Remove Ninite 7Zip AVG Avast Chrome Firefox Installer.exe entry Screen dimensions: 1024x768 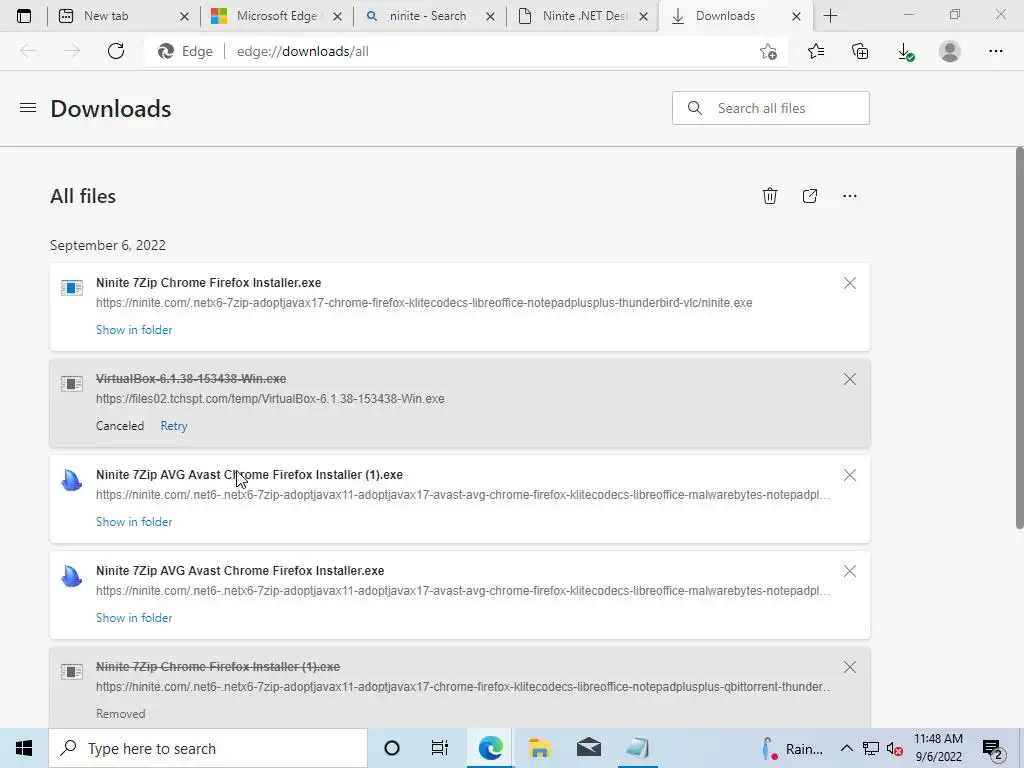pyautogui.click(x=850, y=571)
